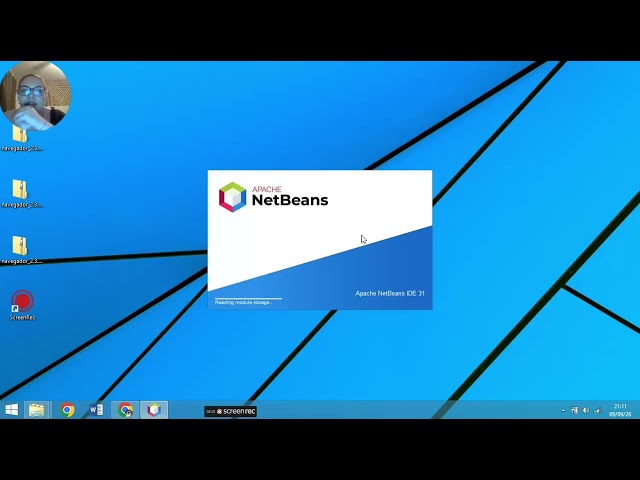
Task: Click the Apache NetBeans cube logo
Action: [x=233, y=197]
